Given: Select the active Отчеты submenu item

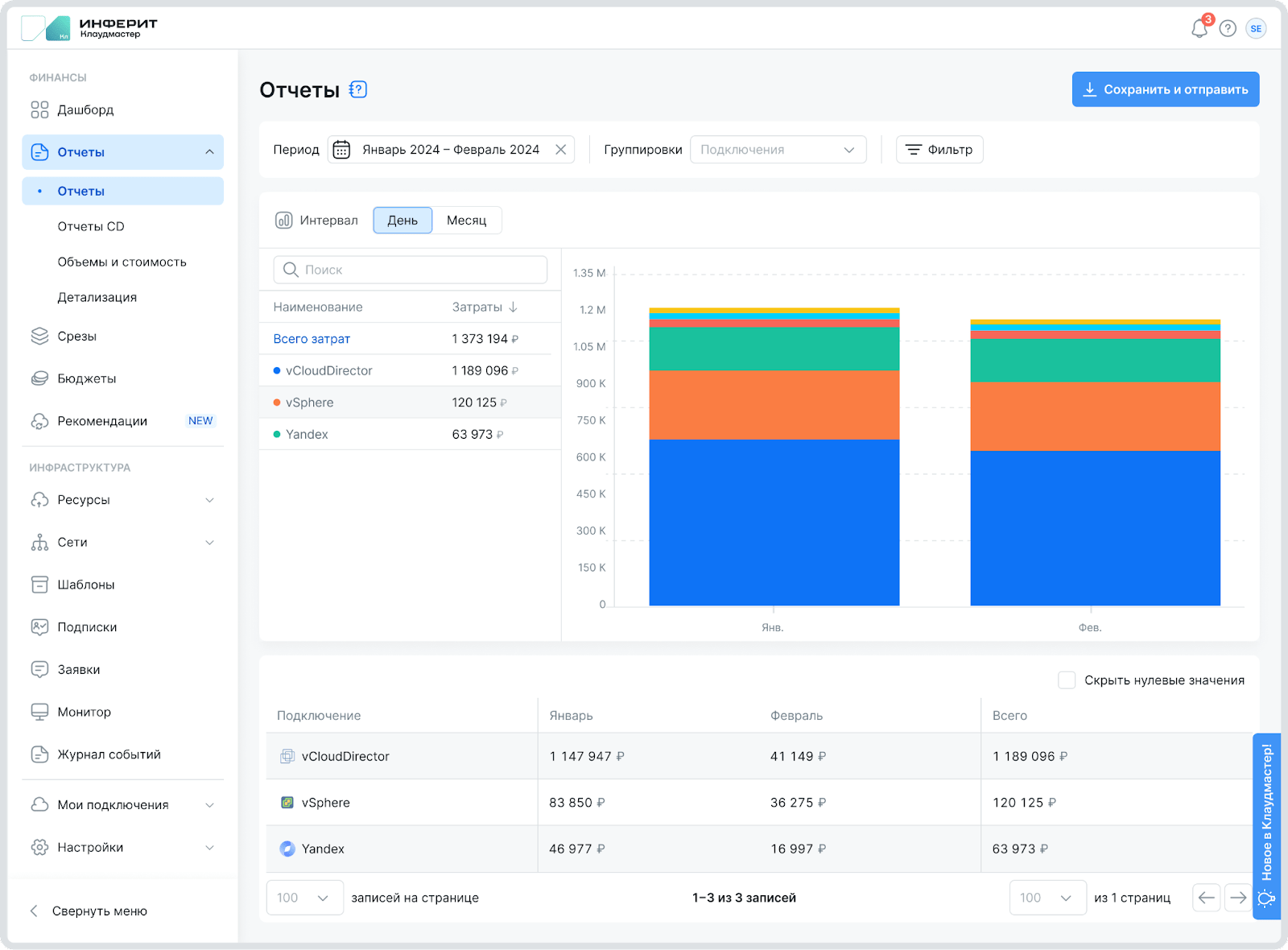Looking at the screenshot, I should 122,191.
